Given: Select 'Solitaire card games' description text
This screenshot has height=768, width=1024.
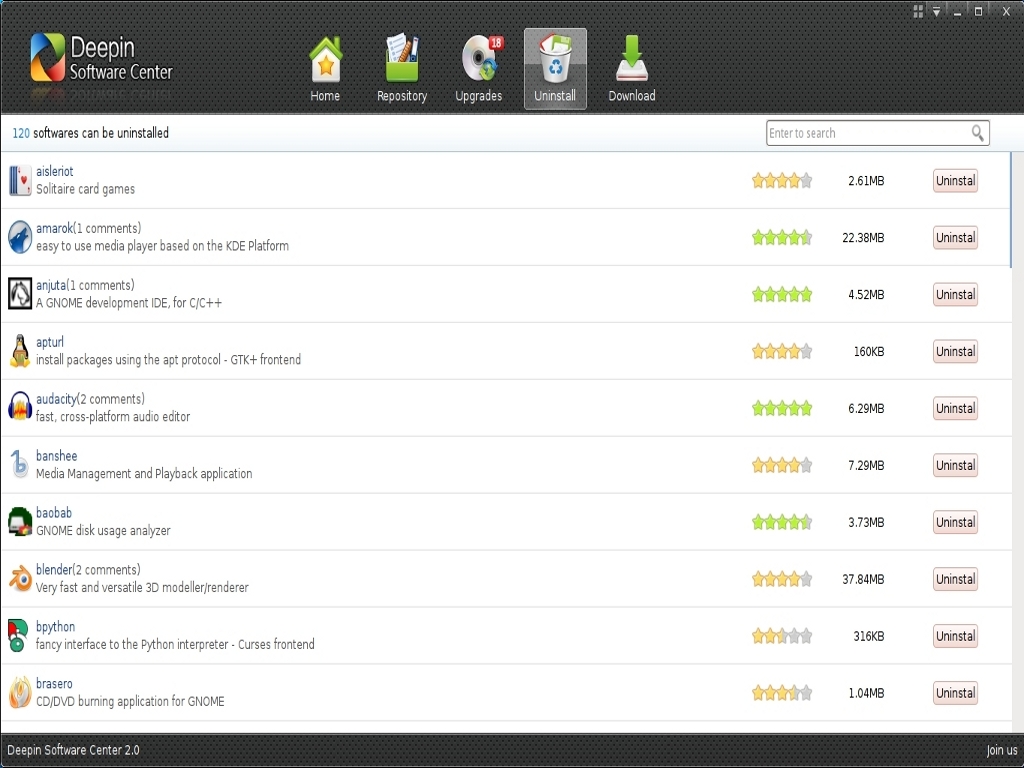Looking at the screenshot, I should 86,189.
